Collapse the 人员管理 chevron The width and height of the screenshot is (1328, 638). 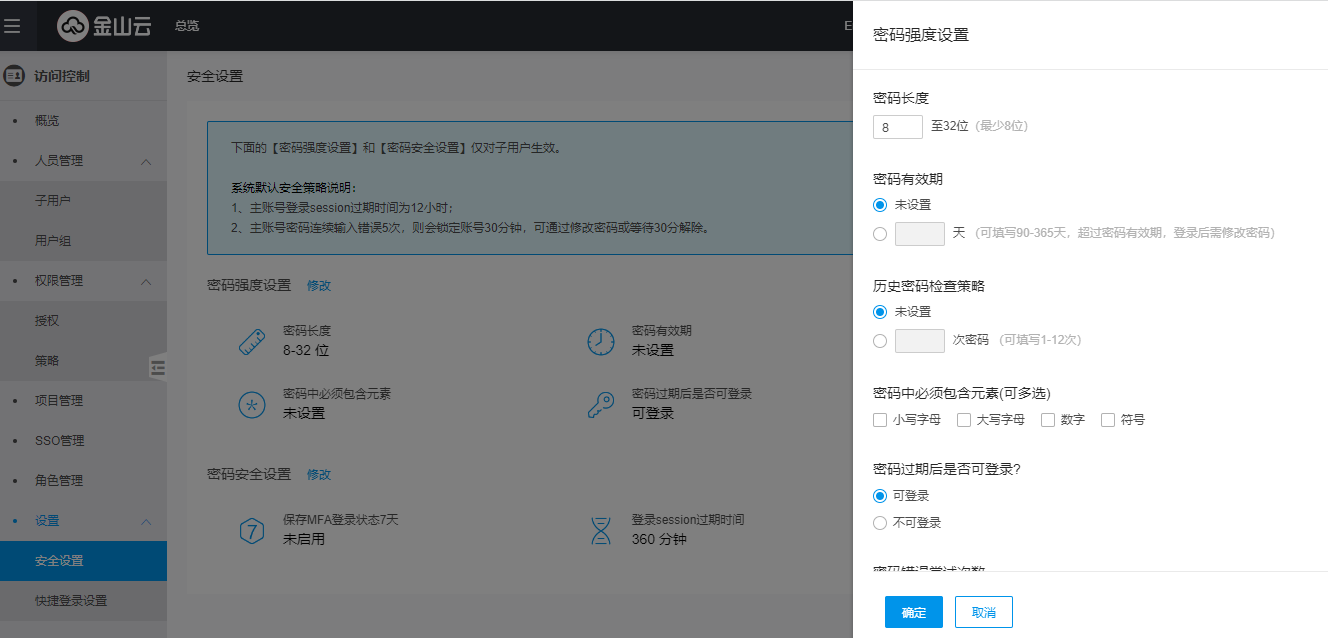point(146,161)
